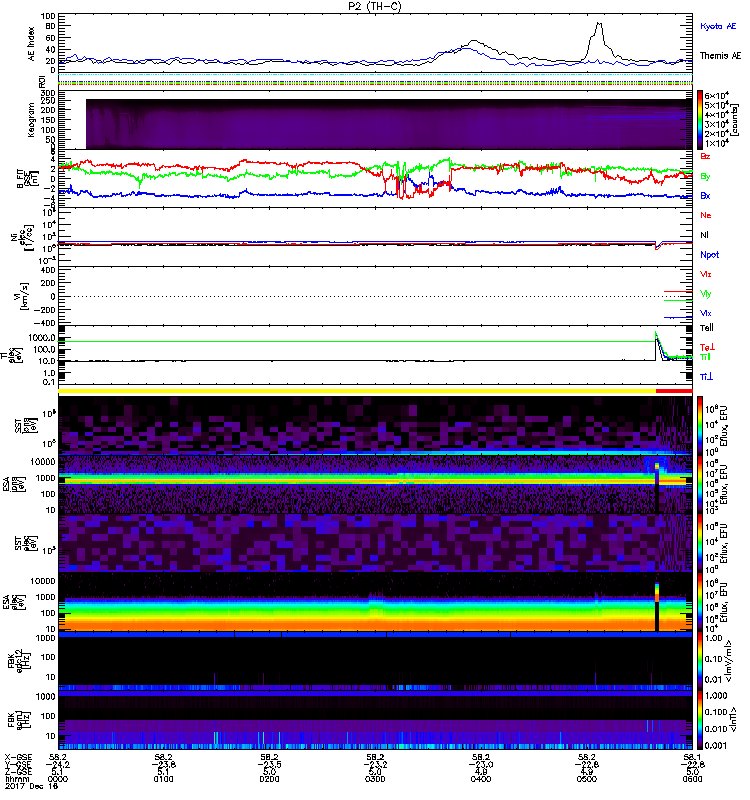The width and height of the screenshot is (750, 800).
Task: Click the plot title "P2 (TH-C)"
Action: tap(374, 6)
